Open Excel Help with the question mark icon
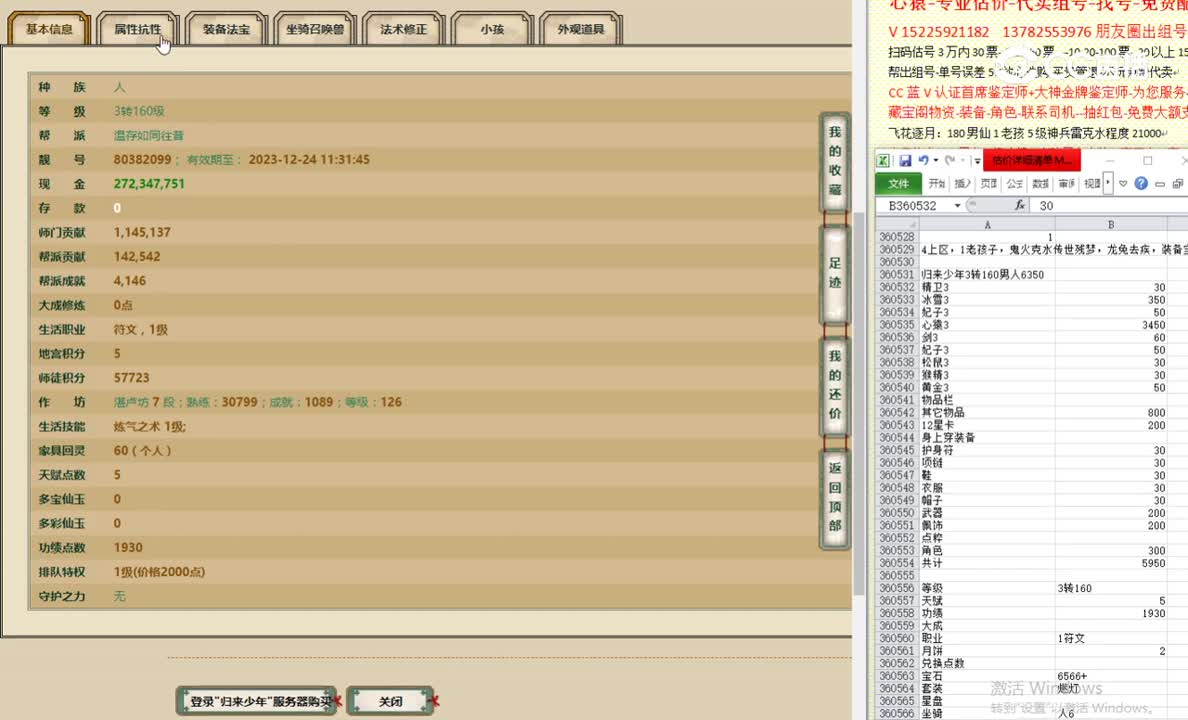Viewport: 1188px width, 720px height. [x=1142, y=183]
